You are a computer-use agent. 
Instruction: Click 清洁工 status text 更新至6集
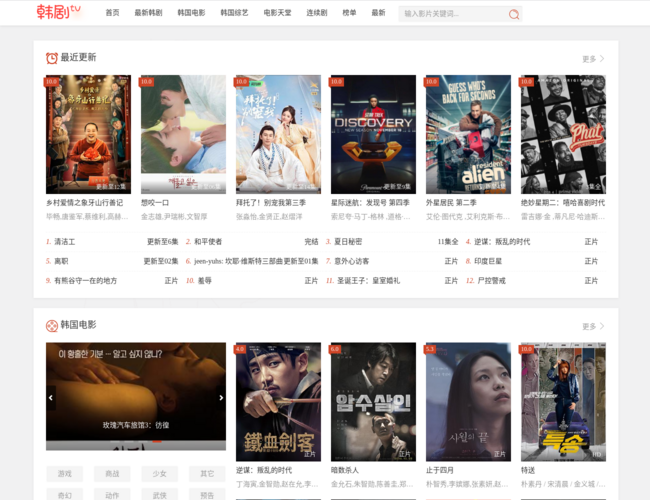[162, 242]
